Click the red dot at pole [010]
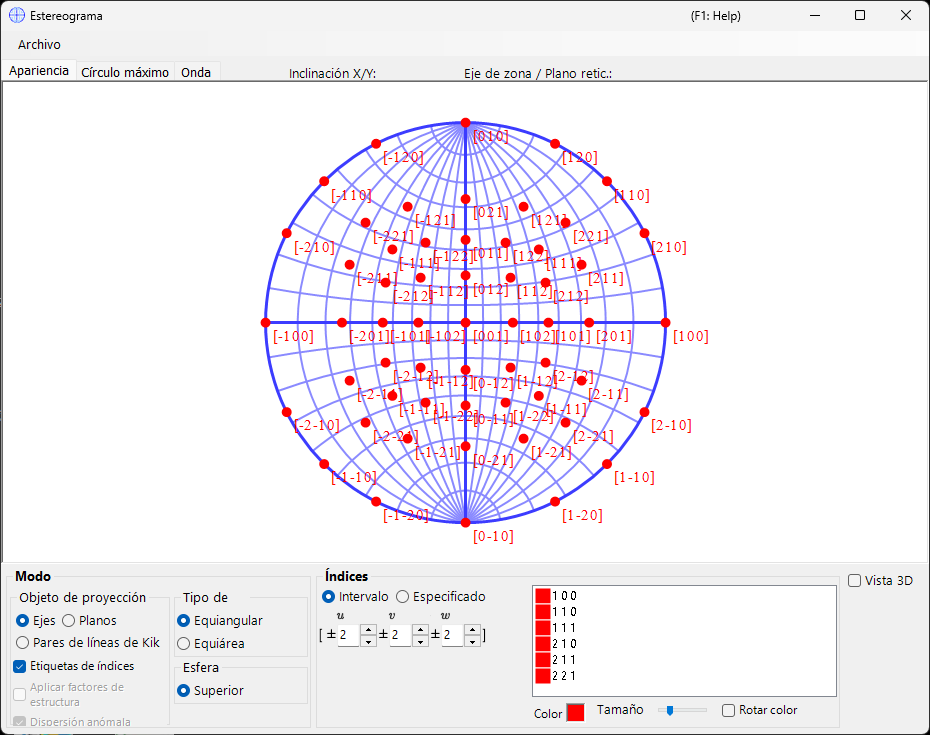 [x=466, y=123]
